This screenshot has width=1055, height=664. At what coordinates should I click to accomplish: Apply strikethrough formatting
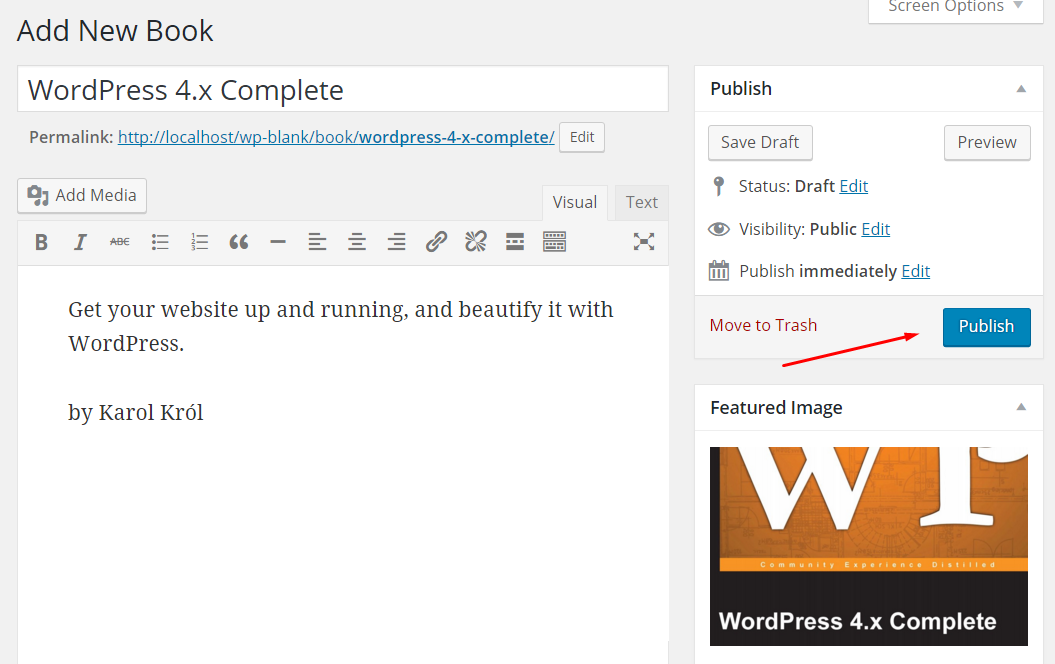pyautogui.click(x=120, y=242)
